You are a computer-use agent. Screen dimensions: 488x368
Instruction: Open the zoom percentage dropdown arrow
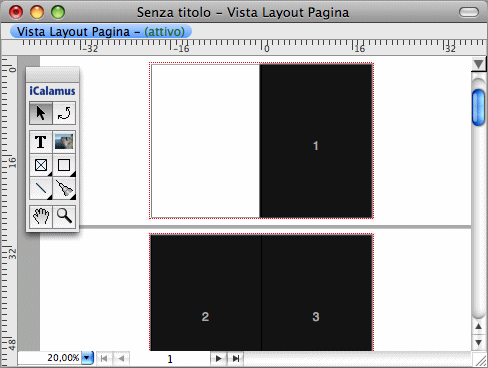click(x=87, y=358)
